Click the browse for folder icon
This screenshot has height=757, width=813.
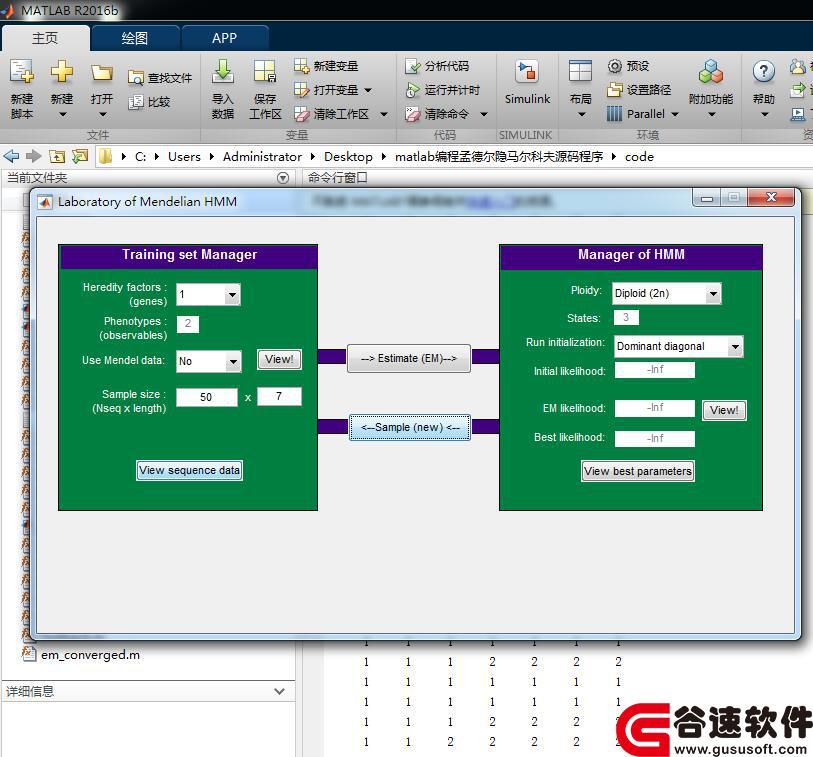tap(80, 156)
